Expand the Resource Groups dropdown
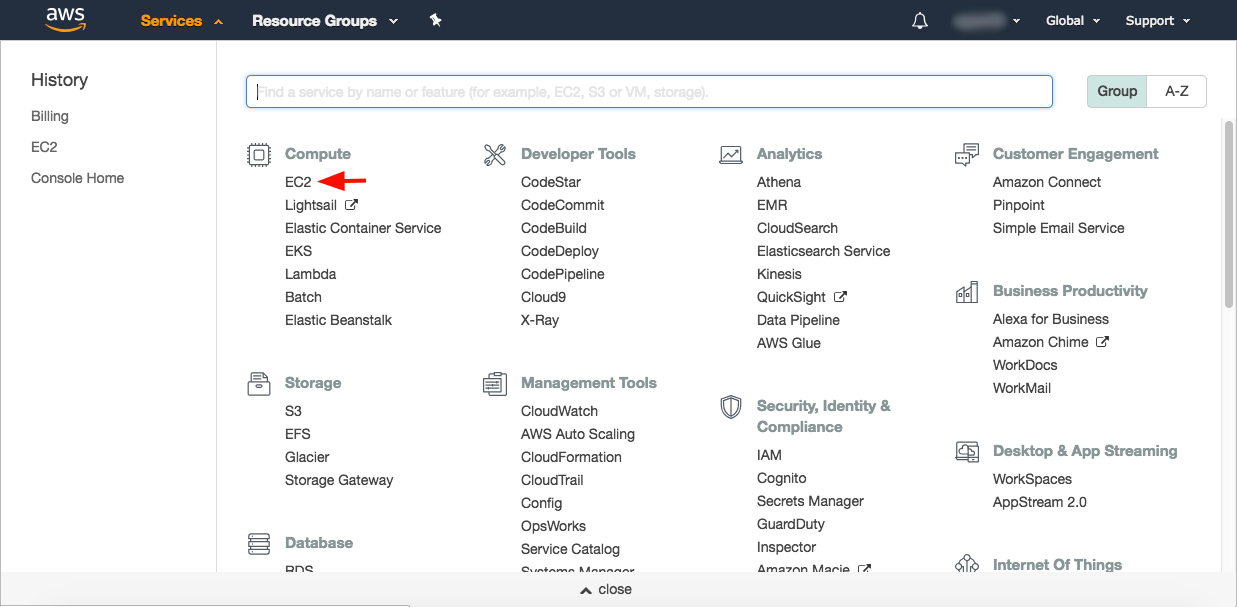 click(325, 21)
